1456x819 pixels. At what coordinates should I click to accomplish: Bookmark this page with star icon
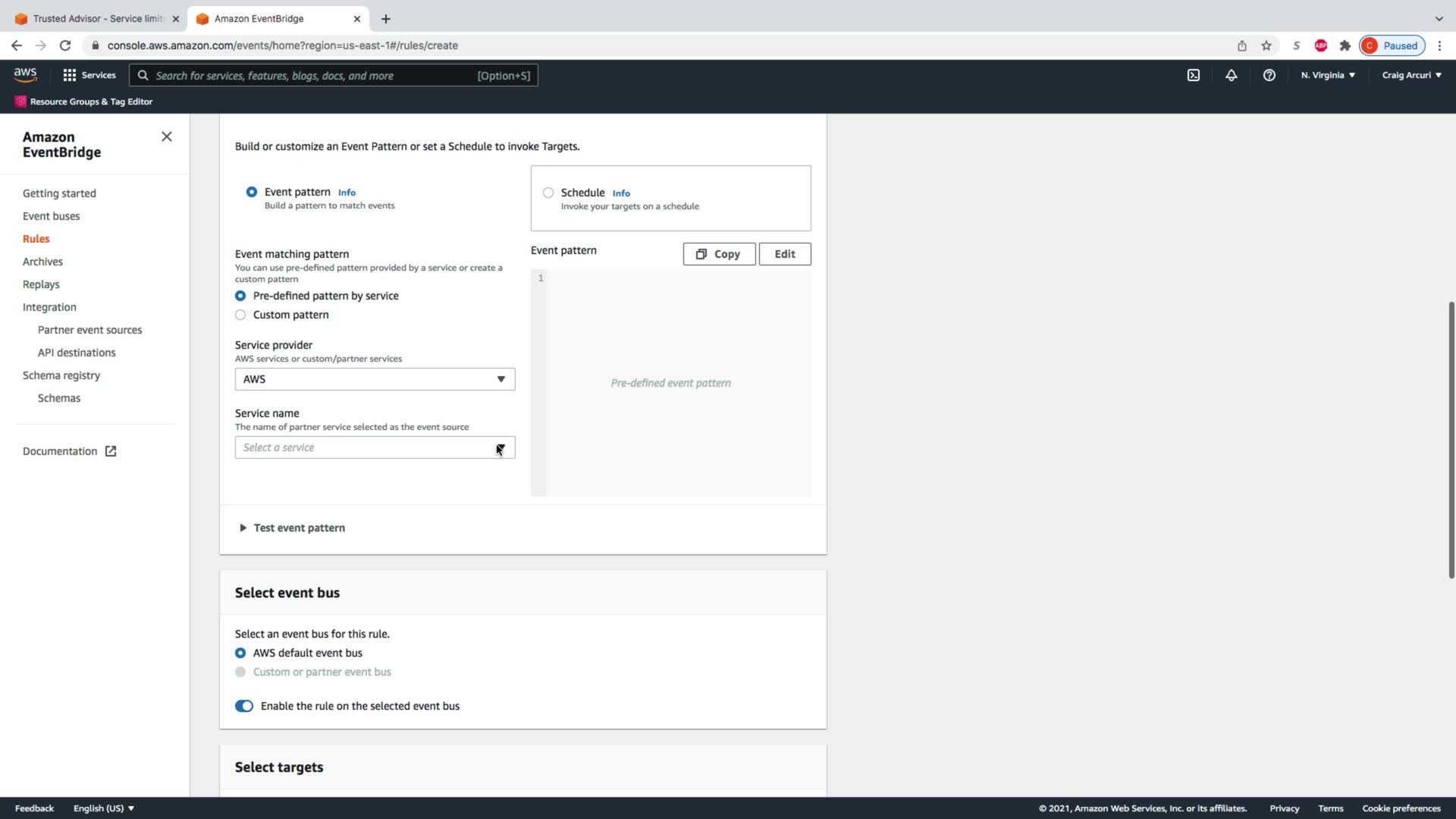pos(1266,45)
